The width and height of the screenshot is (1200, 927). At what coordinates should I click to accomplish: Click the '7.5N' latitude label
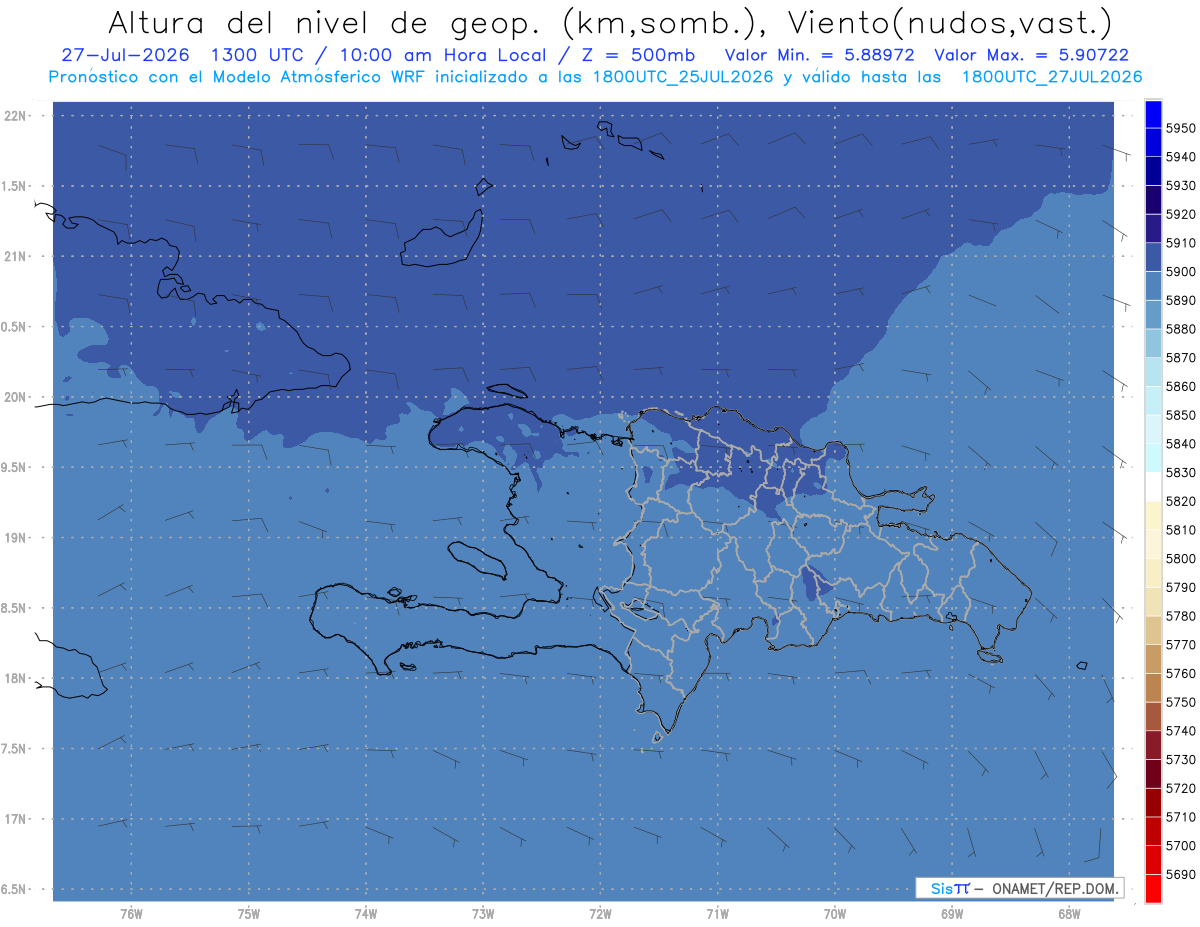tap(14, 748)
